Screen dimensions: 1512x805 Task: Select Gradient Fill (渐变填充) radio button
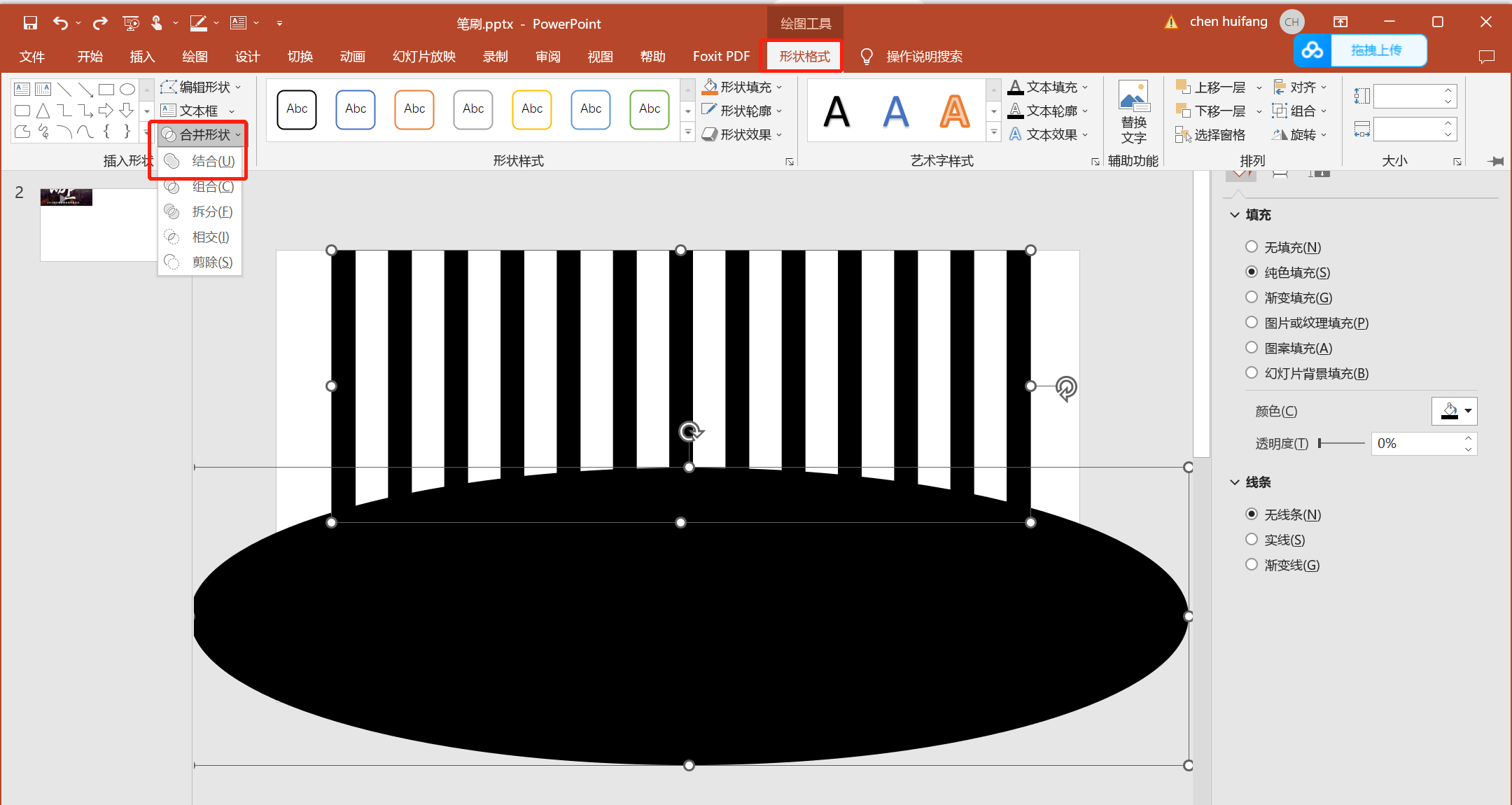(x=1252, y=297)
